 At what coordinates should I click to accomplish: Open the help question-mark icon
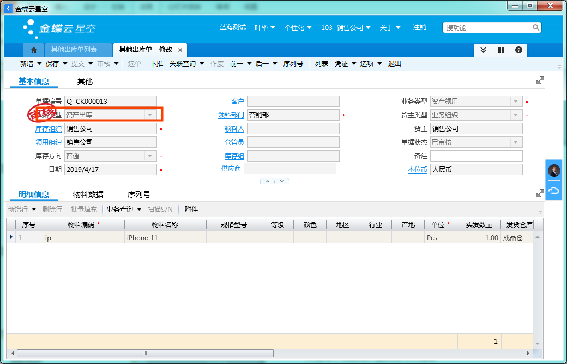[519, 50]
